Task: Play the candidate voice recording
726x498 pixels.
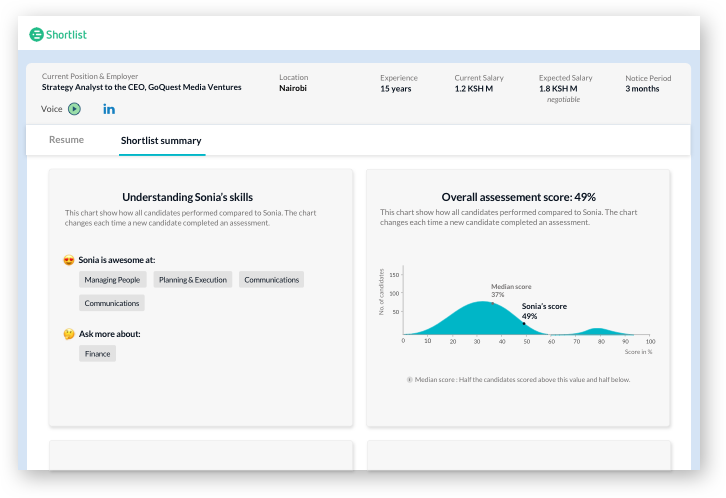Action: click(x=75, y=109)
